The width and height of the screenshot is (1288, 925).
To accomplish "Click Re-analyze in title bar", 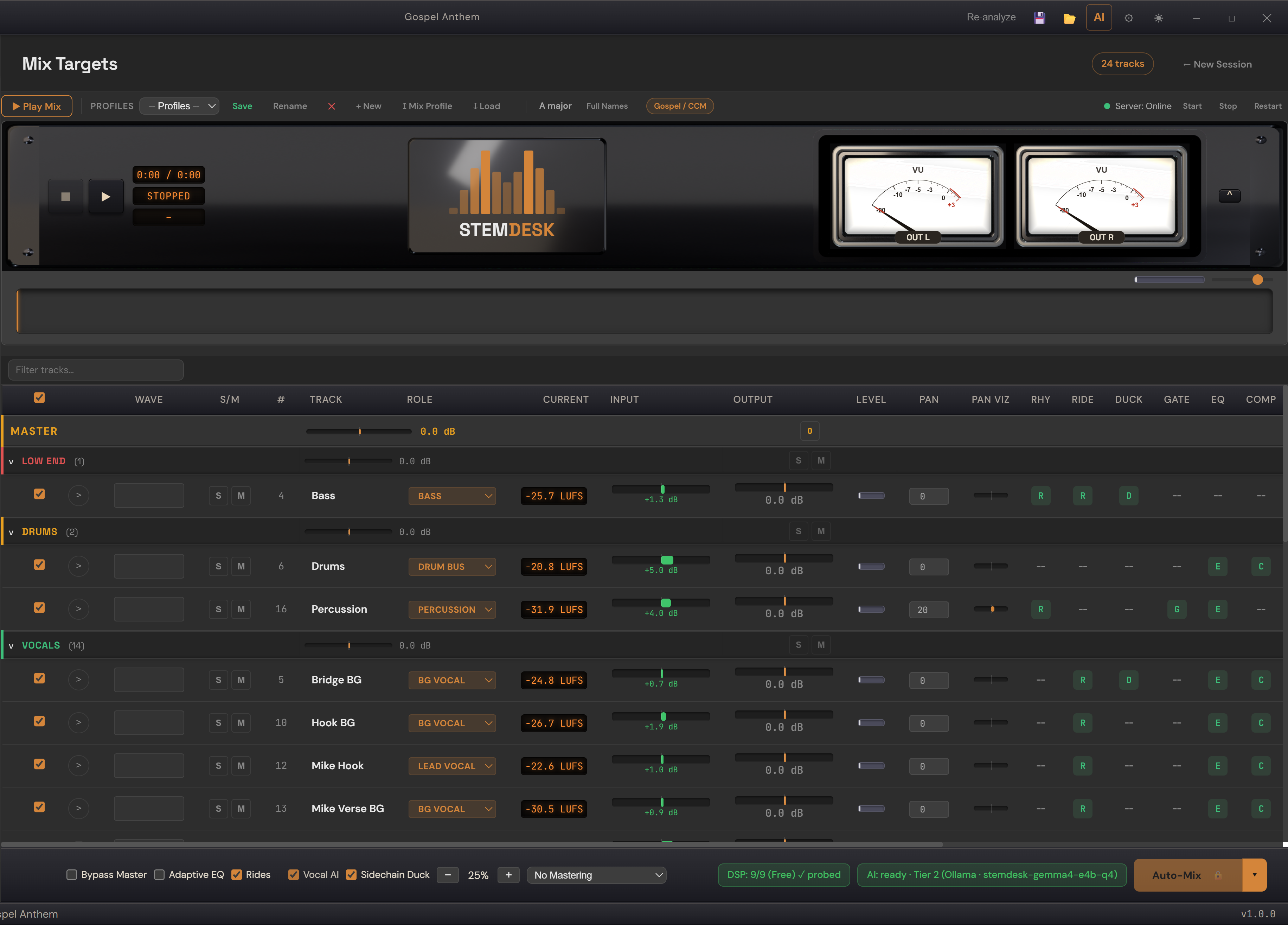I will (x=991, y=17).
